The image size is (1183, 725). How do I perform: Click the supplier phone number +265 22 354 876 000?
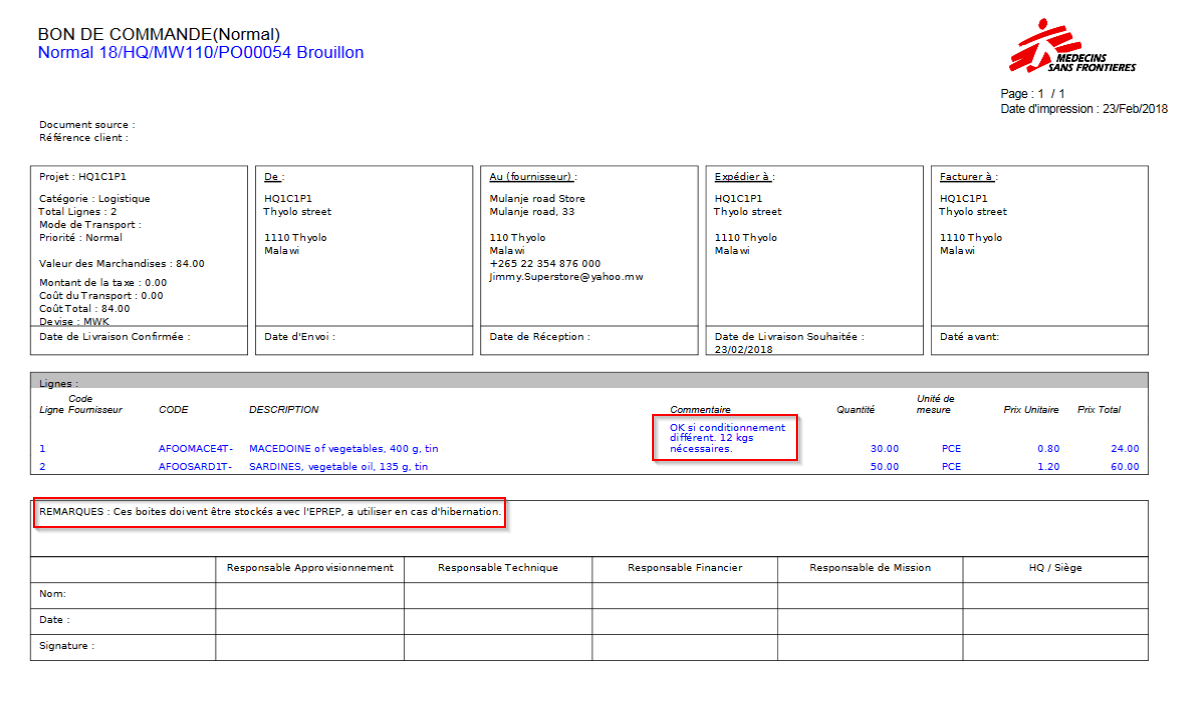pyautogui.click(x=545, y=263)
